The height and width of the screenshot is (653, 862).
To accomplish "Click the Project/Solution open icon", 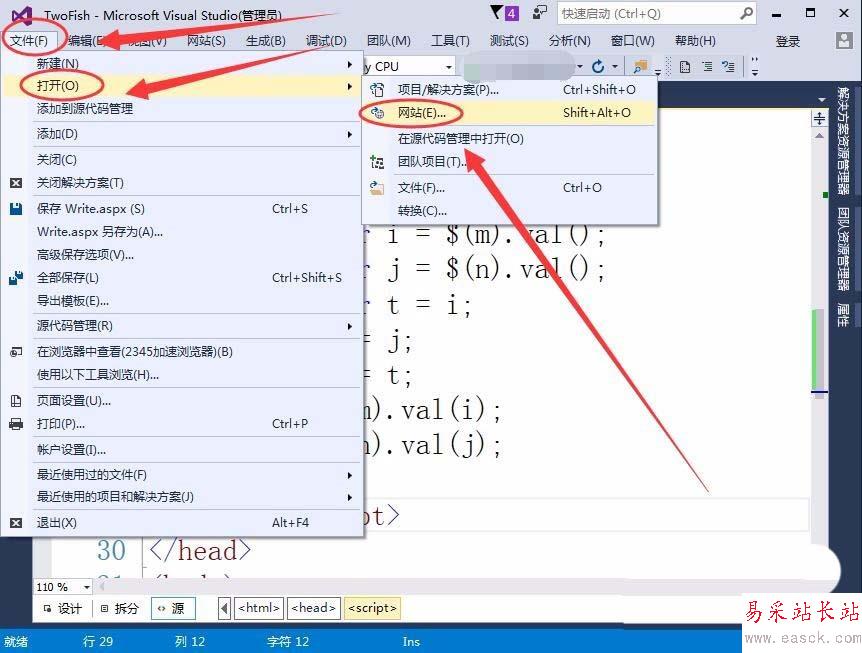I will coord(377,90).
